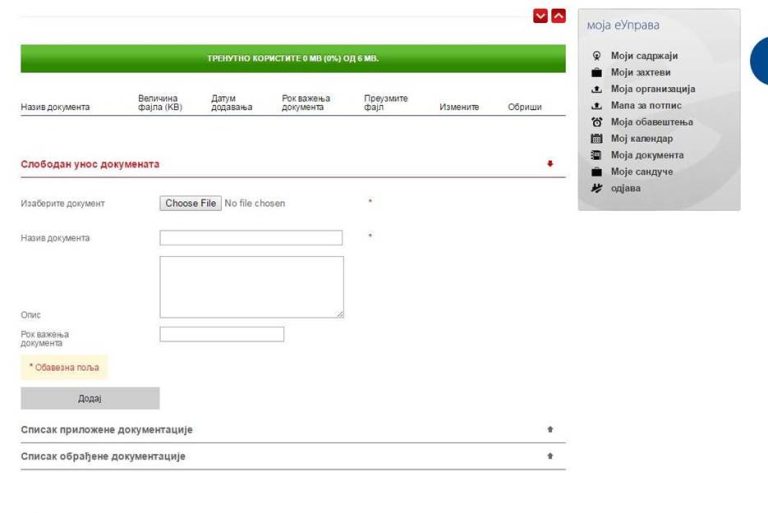Image resolution: width=768 pixels, height=513 pixels.
Task: Select the Рок важења документа input field
Action: (x=221, y=334)
